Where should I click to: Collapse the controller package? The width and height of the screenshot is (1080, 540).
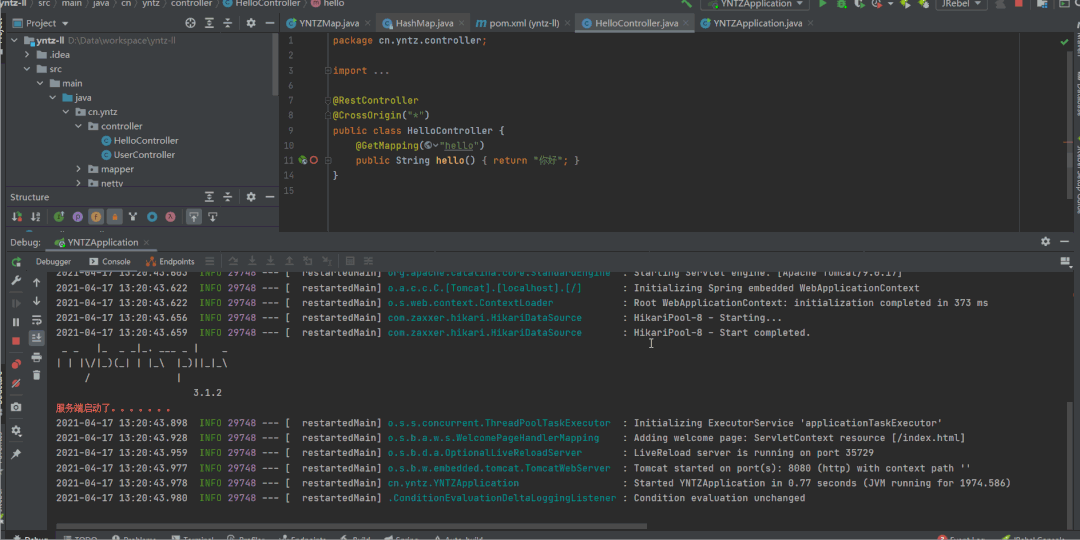[79, 126]
